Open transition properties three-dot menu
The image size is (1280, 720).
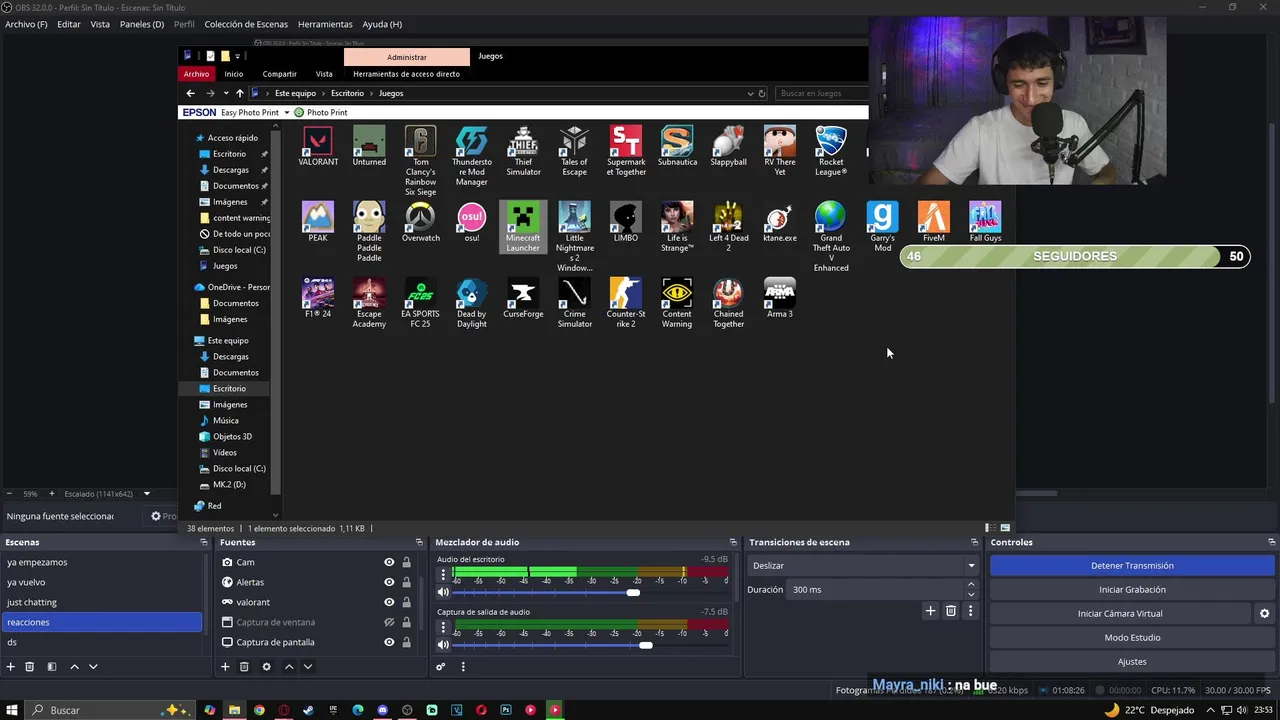click(970, 611)
